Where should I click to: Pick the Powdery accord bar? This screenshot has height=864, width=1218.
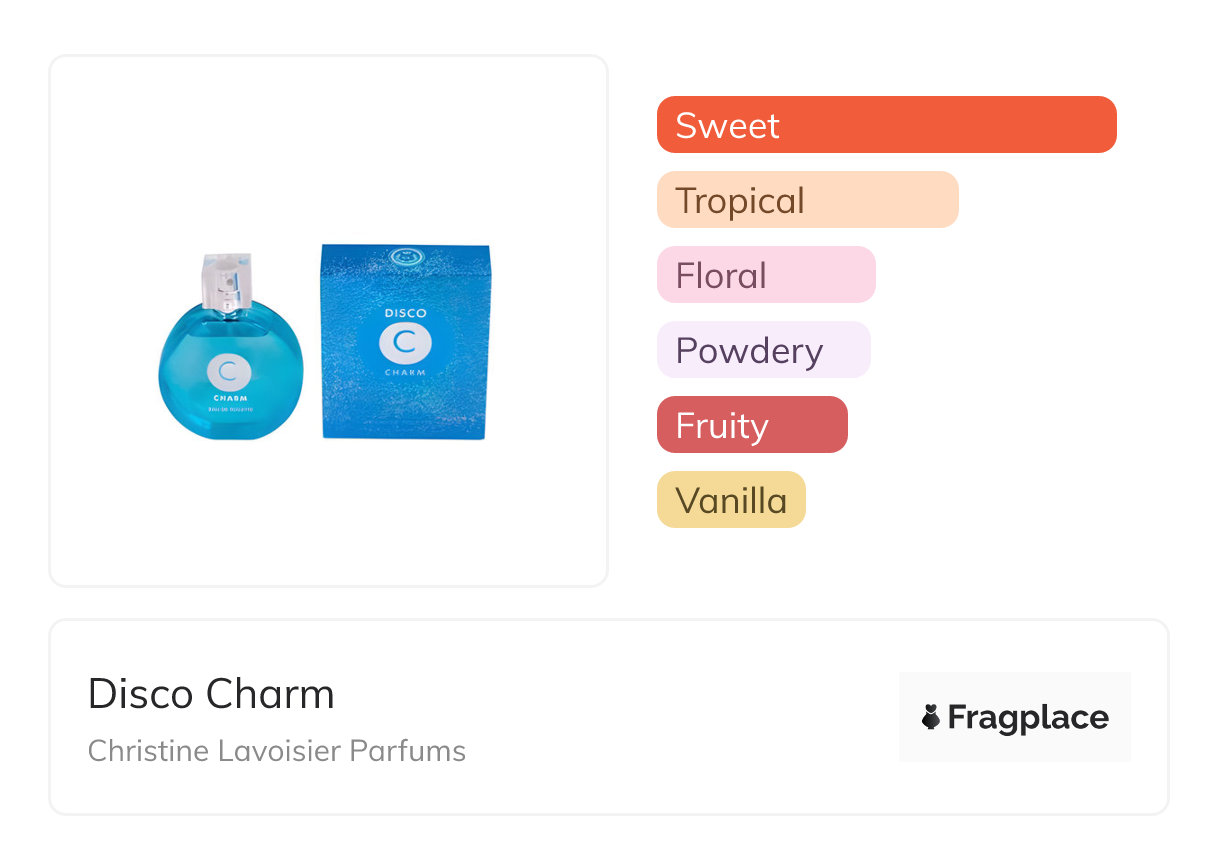click(x=763, y=350)
